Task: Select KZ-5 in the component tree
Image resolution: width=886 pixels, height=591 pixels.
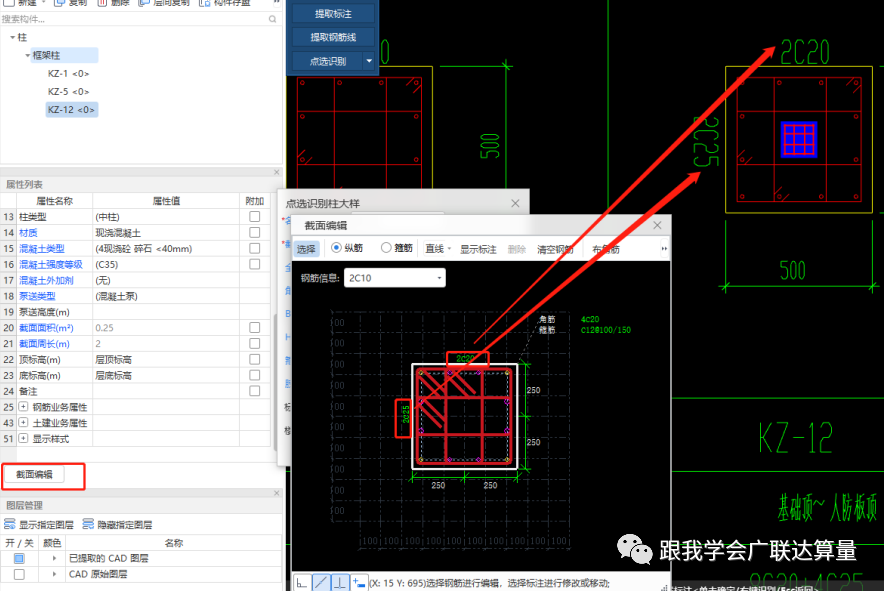Action: pos(68,92)
